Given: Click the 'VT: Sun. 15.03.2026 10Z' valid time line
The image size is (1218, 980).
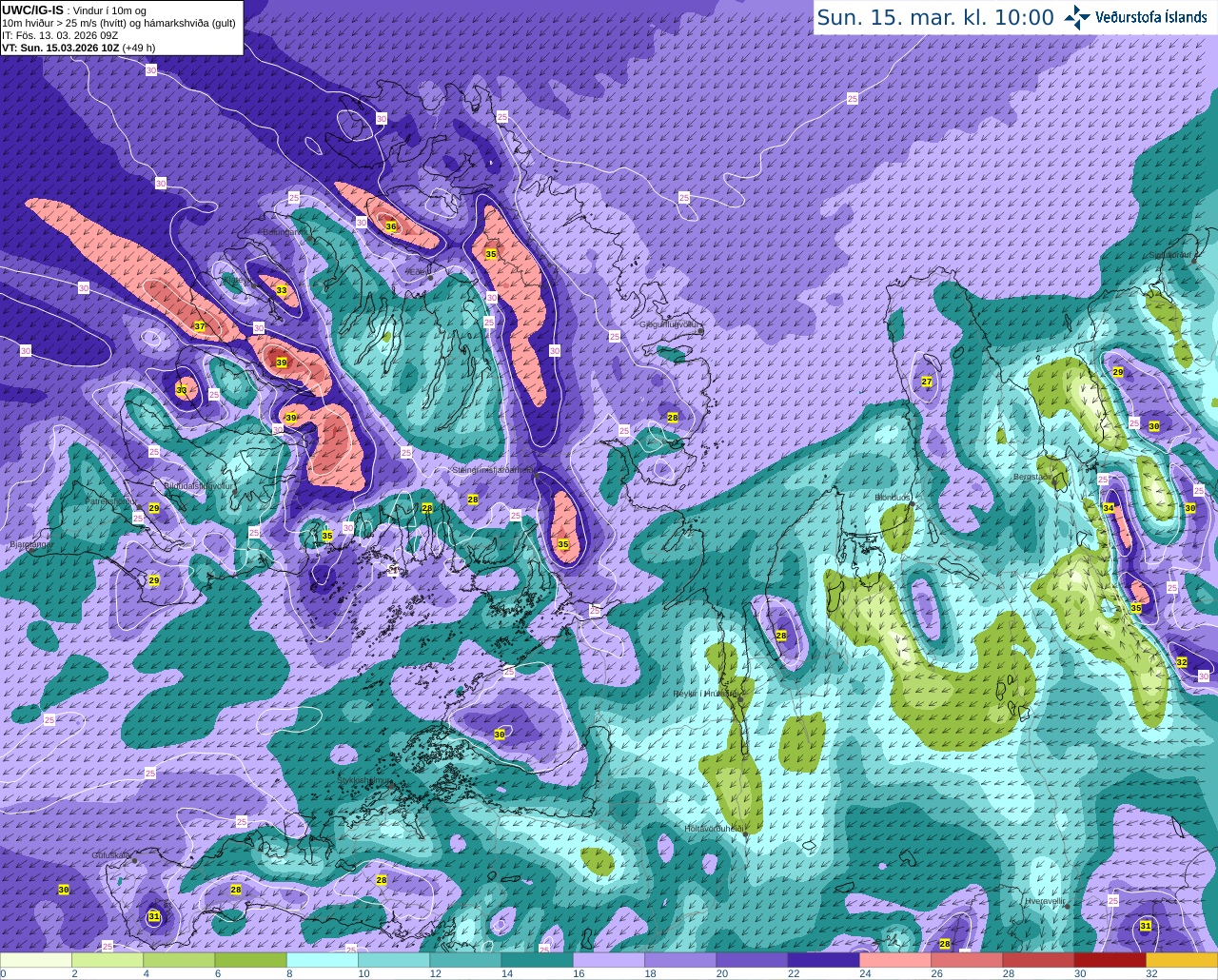Looking at the screenshot, I should coord(78,48).
